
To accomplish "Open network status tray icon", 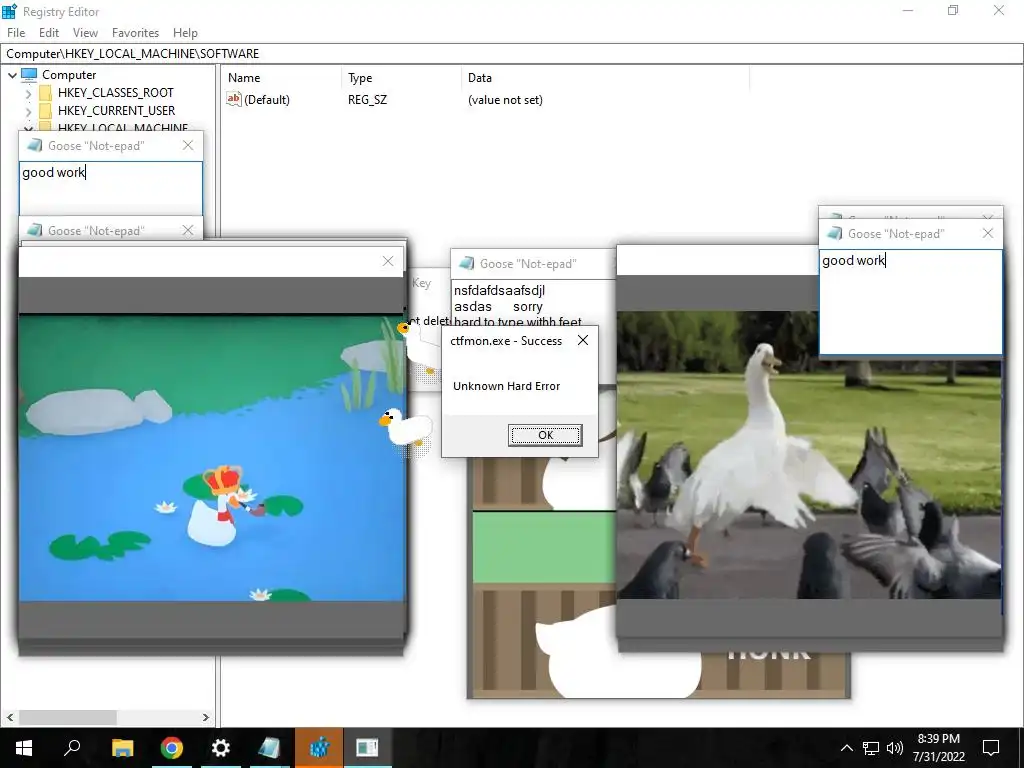I will coord(871,748).
